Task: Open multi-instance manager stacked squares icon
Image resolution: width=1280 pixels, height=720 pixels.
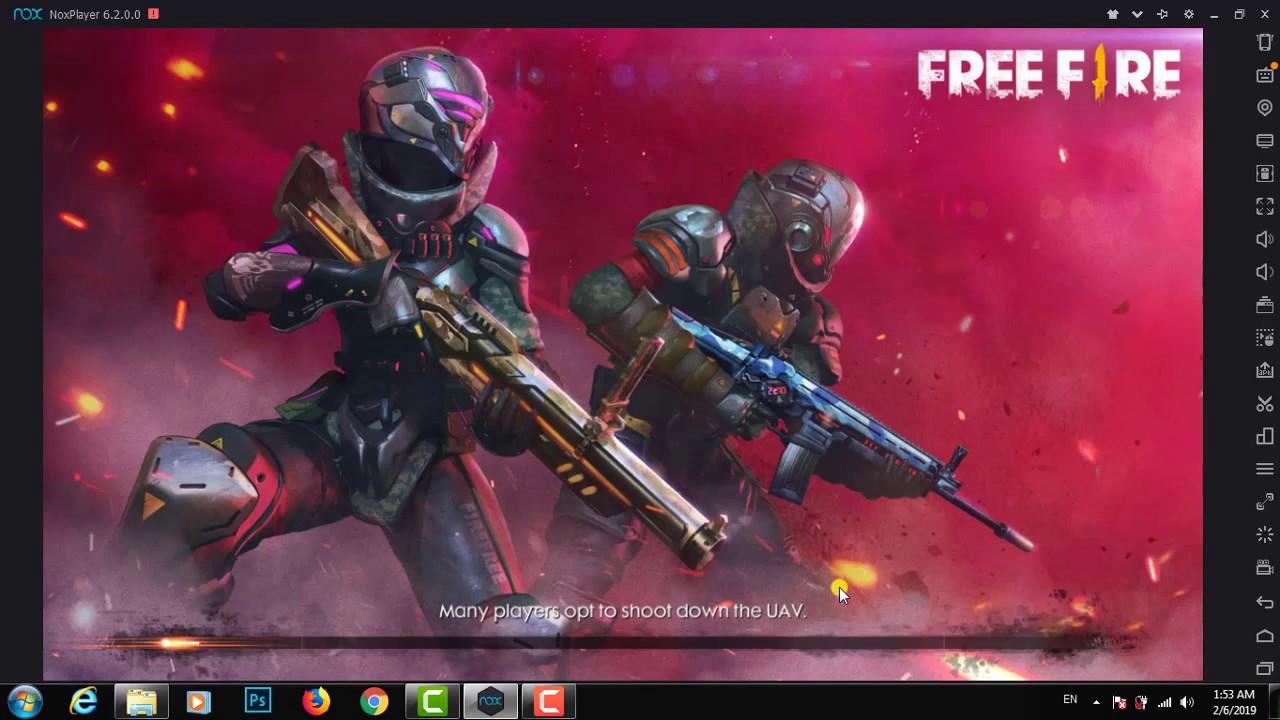Action: 1265,436
